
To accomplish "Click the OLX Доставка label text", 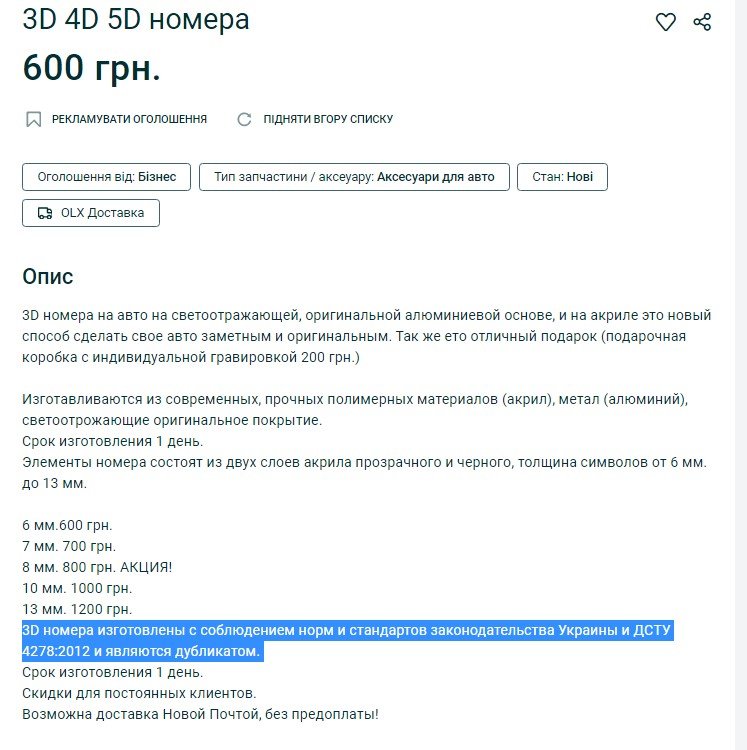I will (102, 213).
